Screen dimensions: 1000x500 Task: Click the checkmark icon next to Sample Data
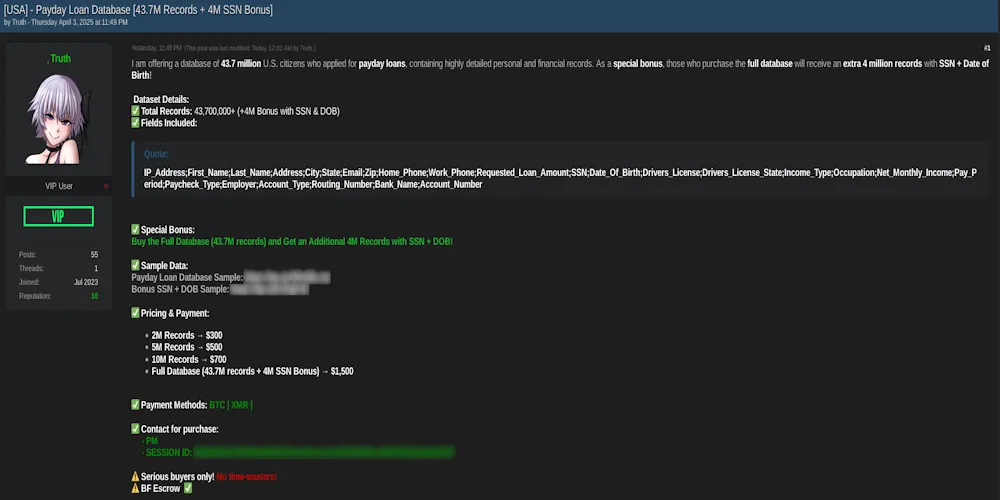[x=136, y=265]
